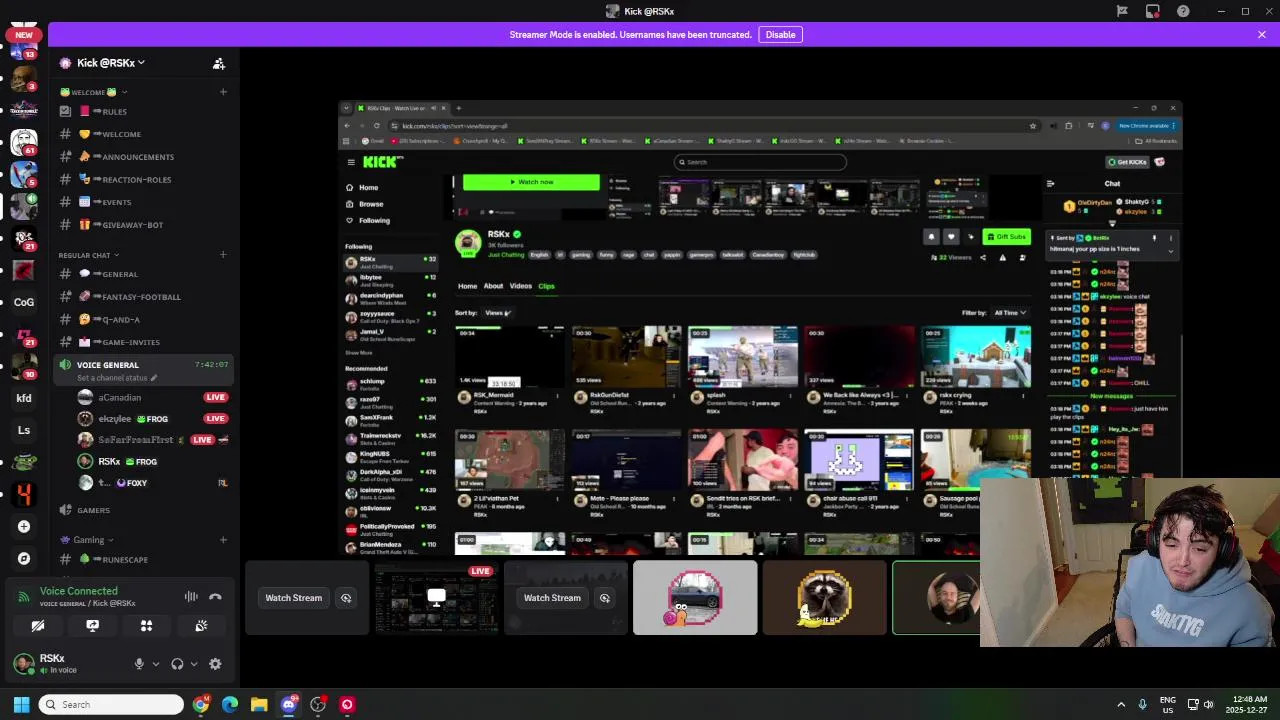1280x720 pixels.
Task: Open the CoG server icon
Action: pyautogui.click(x=24, y=302)
